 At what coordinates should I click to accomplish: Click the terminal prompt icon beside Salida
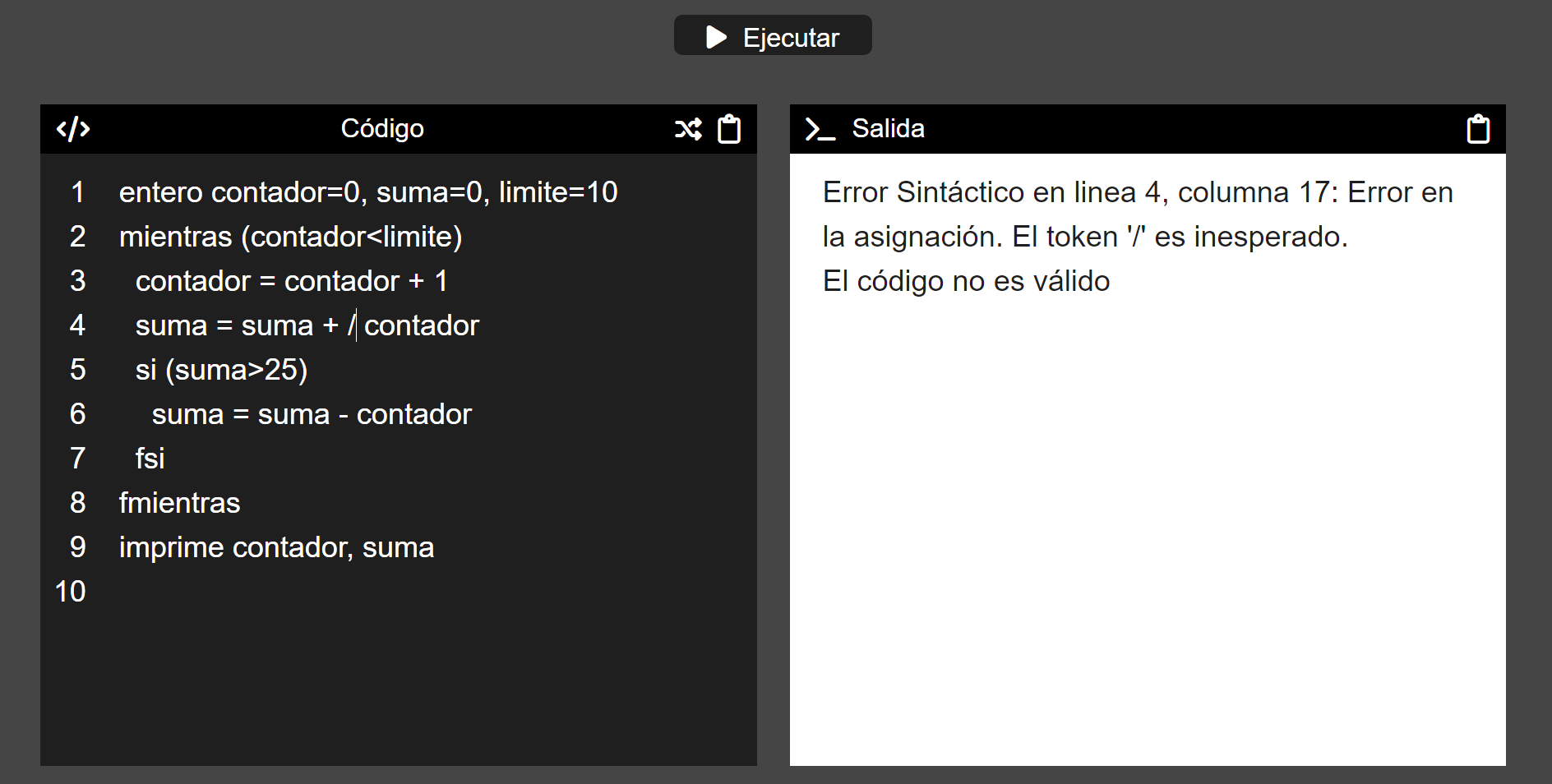(x=820, y=129)
